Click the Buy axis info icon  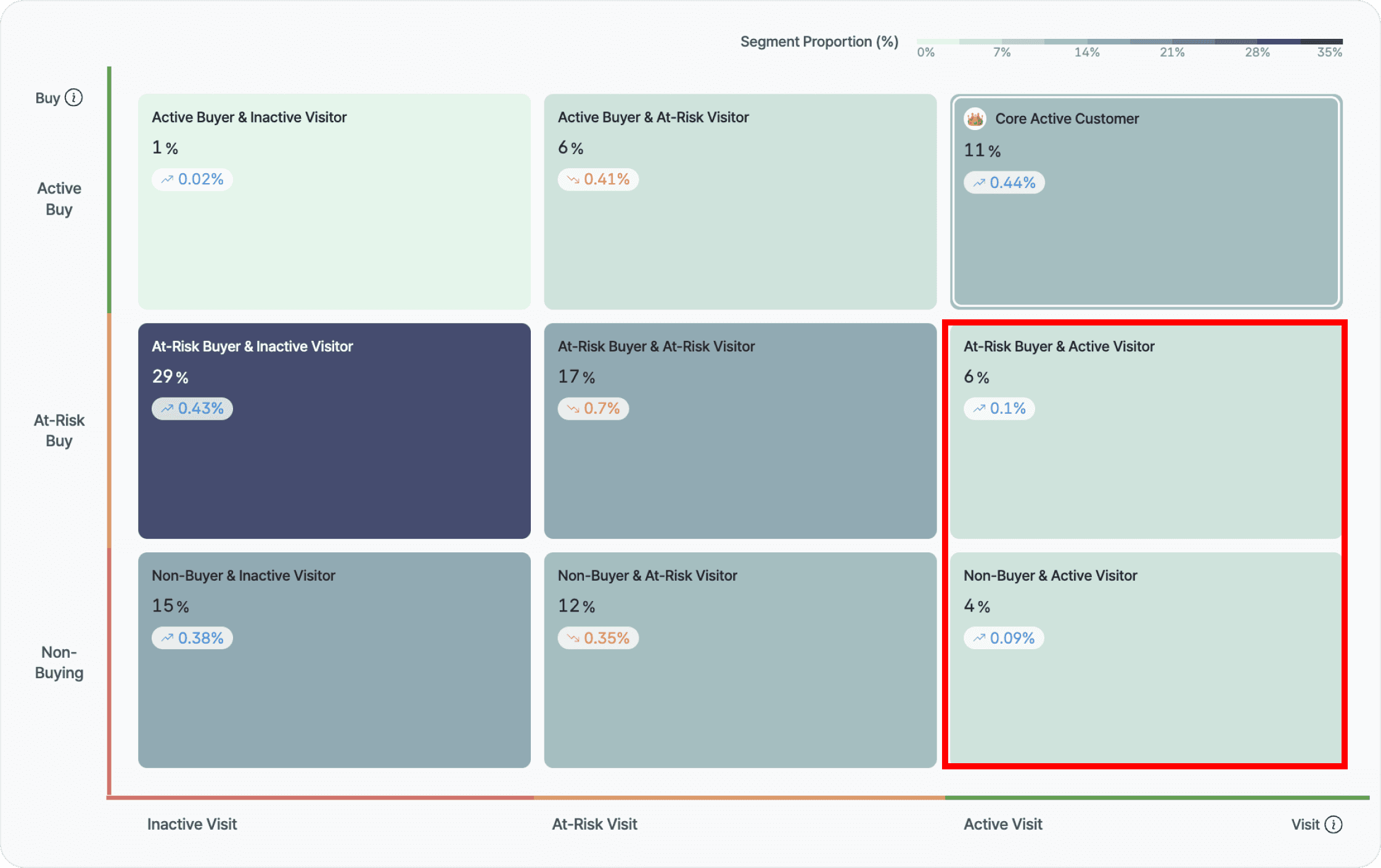tap(73, 98)
